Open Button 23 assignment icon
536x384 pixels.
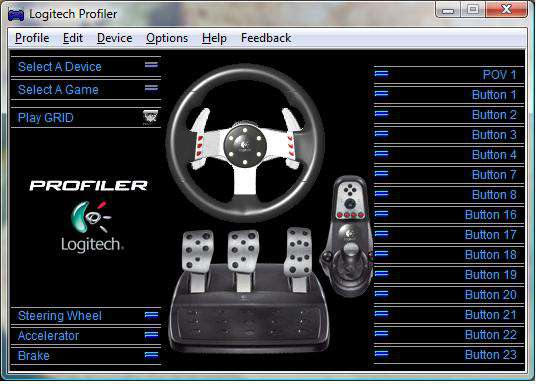[381, 353]
